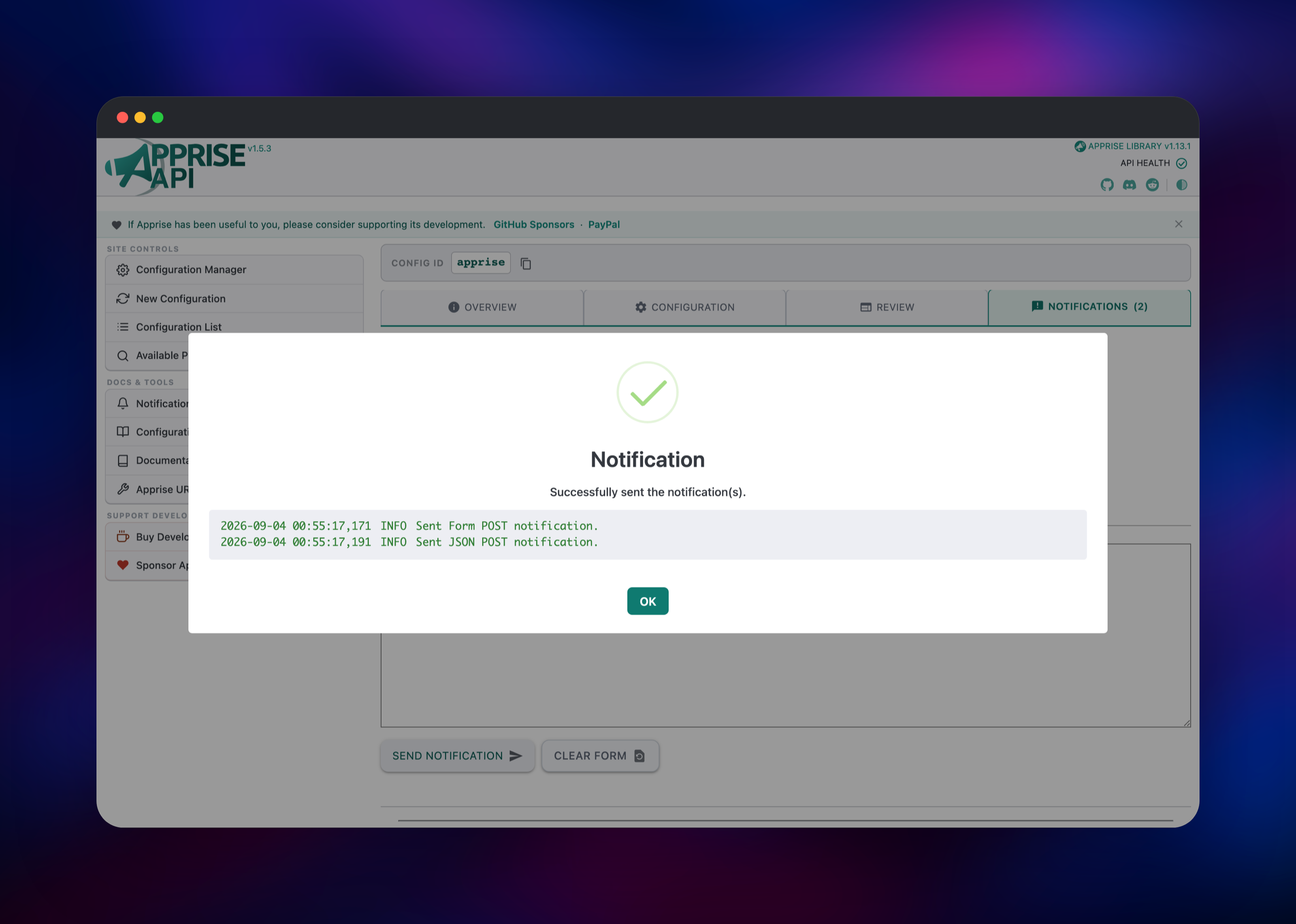The image size is (1296, 924).
Task: Switch to the Configuration tab
Action: coord(684,307)
